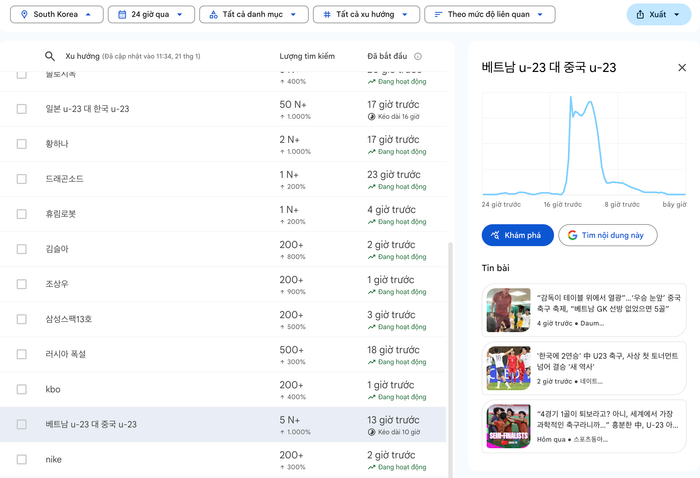This screenshot has width=700, height=478.
Task: Close the 베트남 u-23 대 중국 u-23 detail panel
Action: [x=682, y=68]
